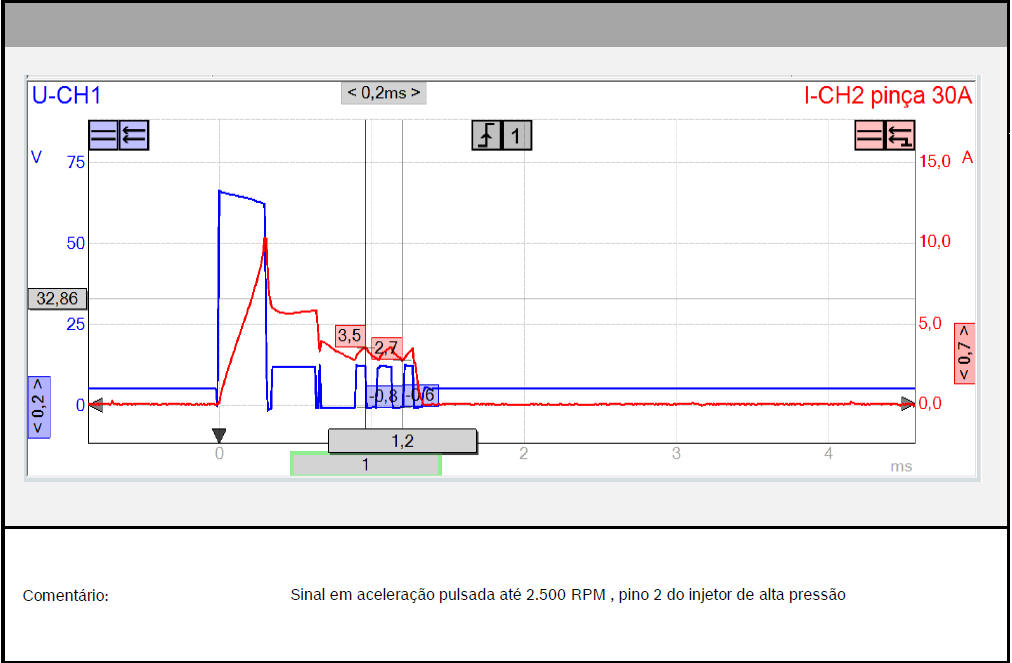Select the 32,86 horizontal cursor label
The image size is (1012, 663).
(58, 298)
